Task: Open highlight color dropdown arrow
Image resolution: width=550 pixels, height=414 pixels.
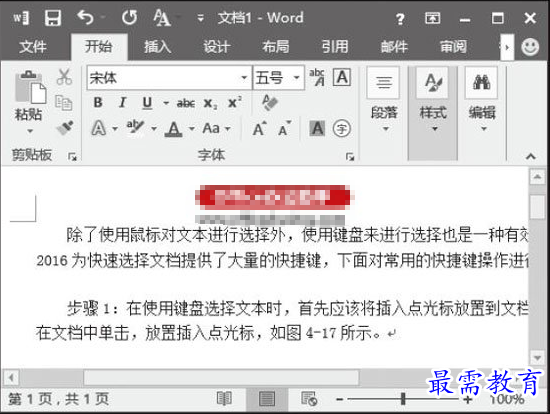Action: [x=154, y=129]
